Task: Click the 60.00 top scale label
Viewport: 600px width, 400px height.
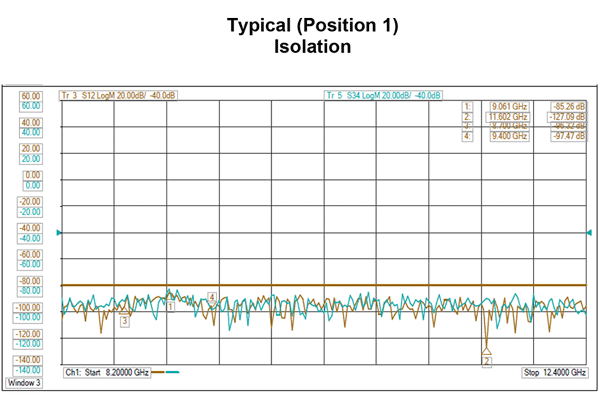Action: 30,98
